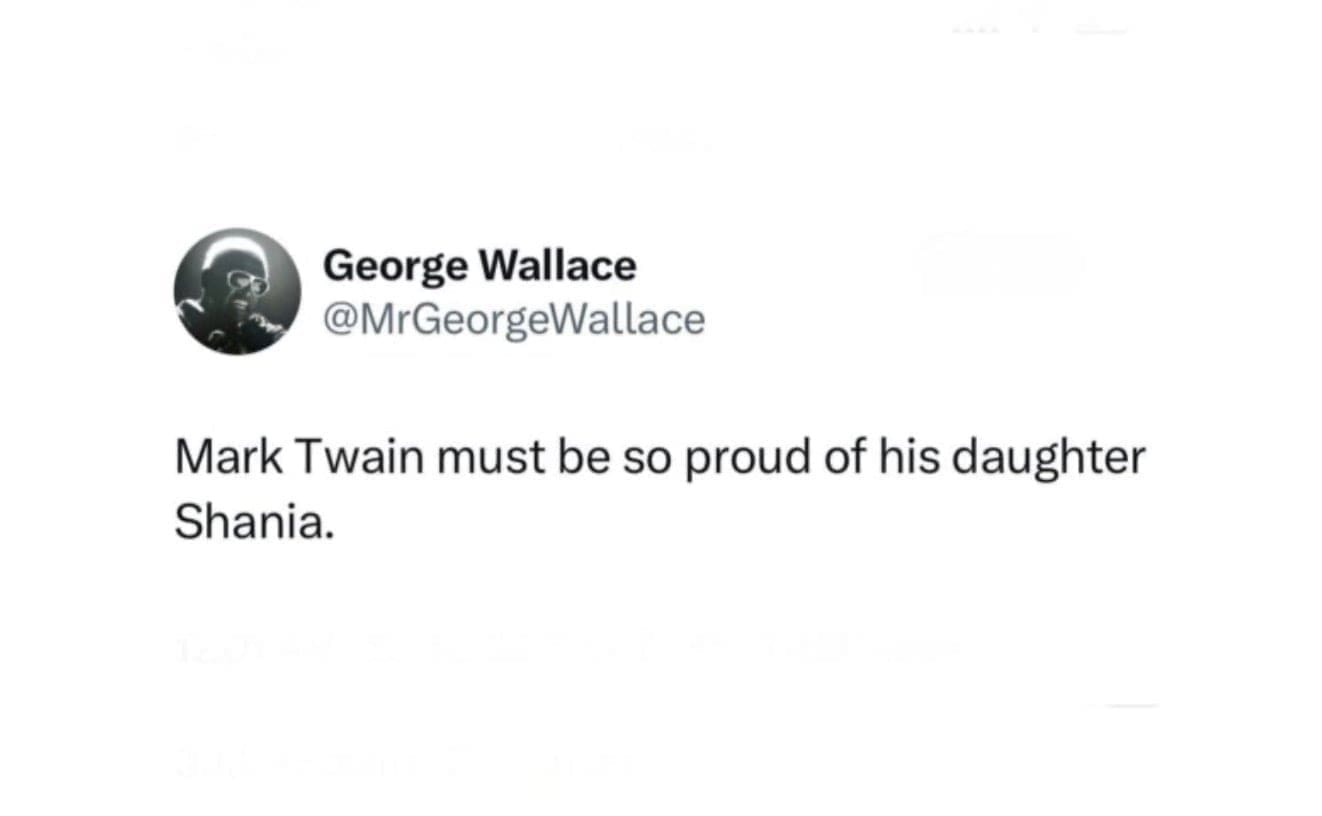Screen dimensions: 1322x816
Task: Click the faded short line at lower right
Action: click(x=1131, y=706)
